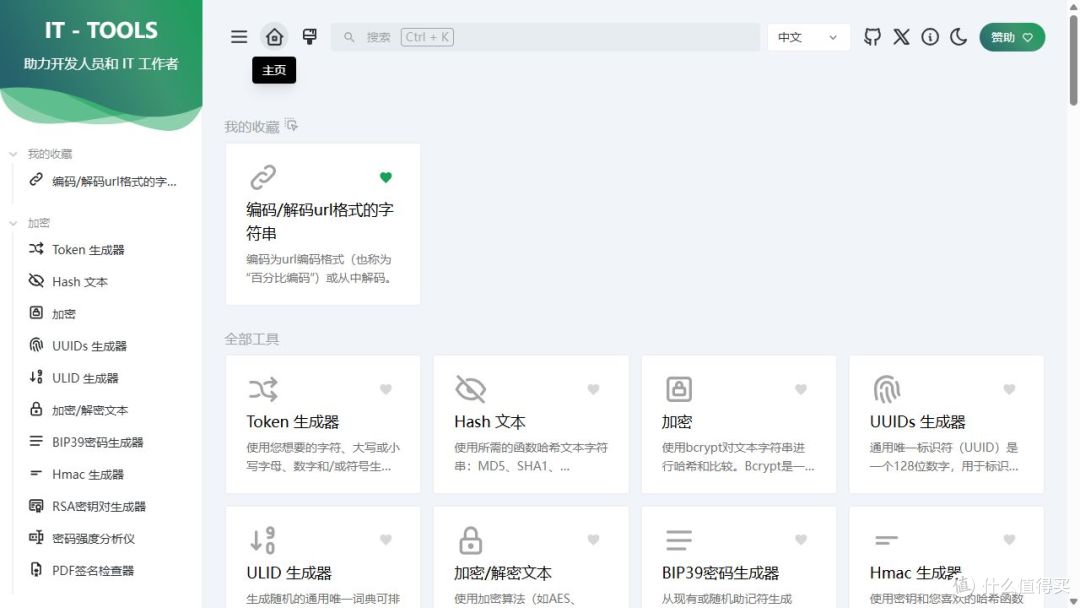The width and height of the screenshot is (1080, 608).
Task: Open the About info icon
Action: [x=930, y=37]
